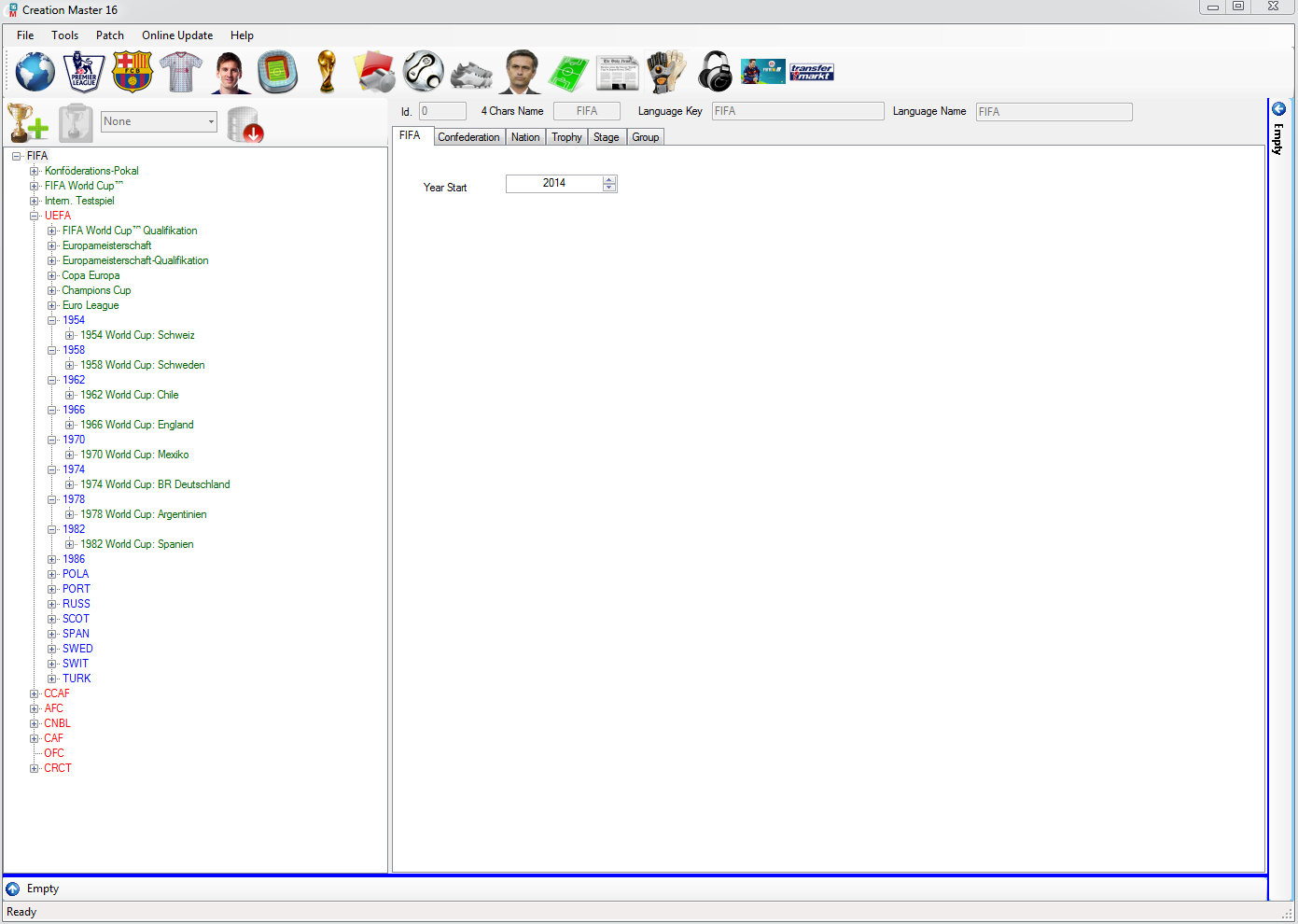Switch to the Confederation tab
Viewport: 1298px width, 924px height.
click(468, 137)
